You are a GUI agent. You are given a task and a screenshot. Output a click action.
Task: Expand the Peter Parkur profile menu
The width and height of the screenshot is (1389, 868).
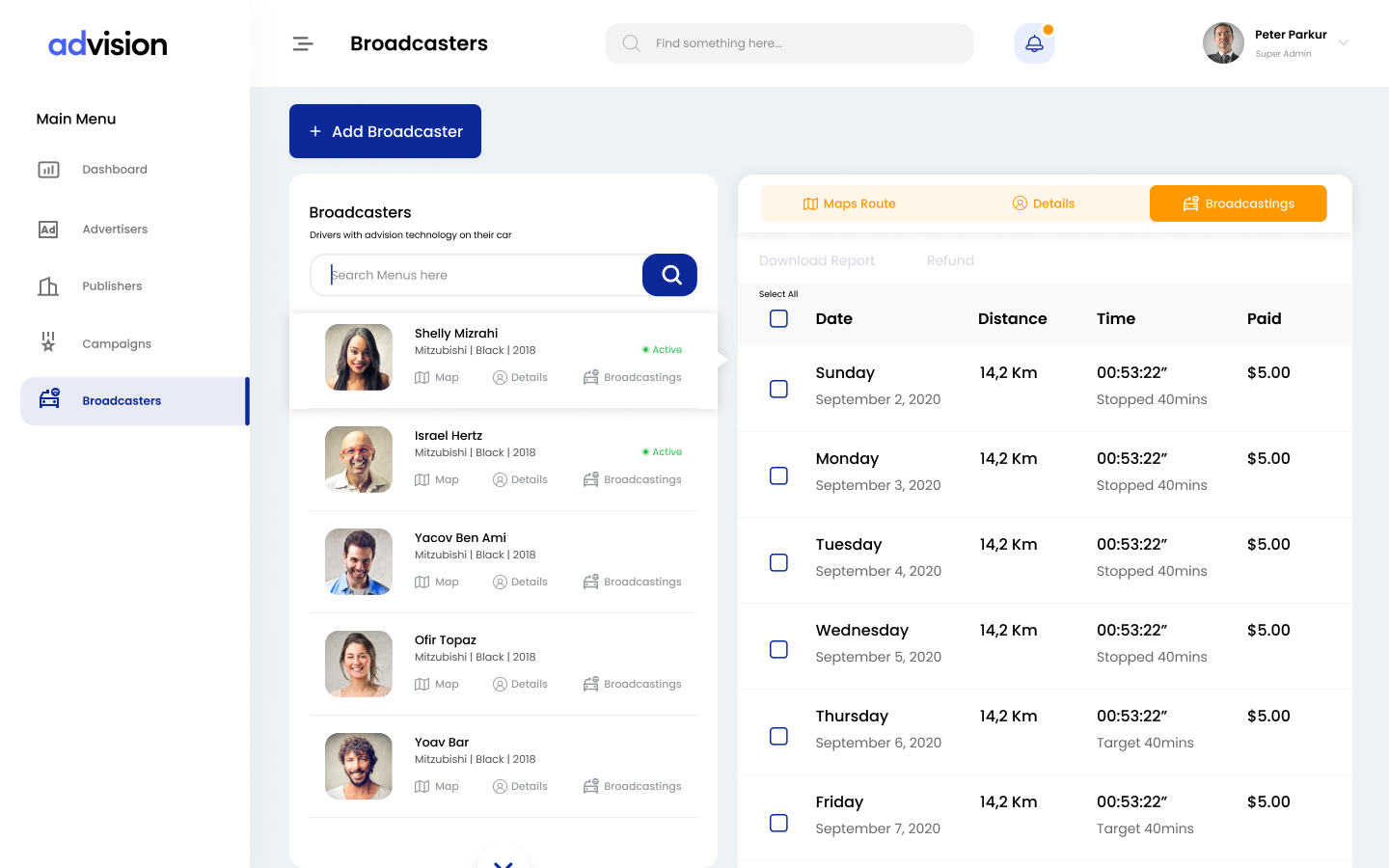point(1342,42)
